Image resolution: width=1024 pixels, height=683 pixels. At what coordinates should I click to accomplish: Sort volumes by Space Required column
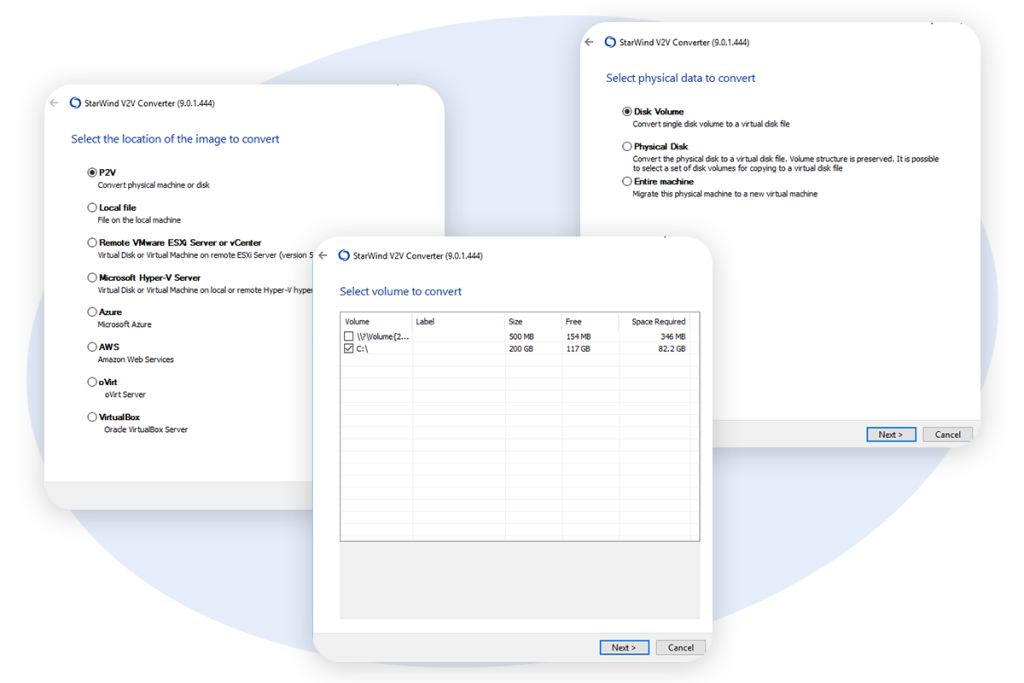pyautogui.click(x=657, y=322)
